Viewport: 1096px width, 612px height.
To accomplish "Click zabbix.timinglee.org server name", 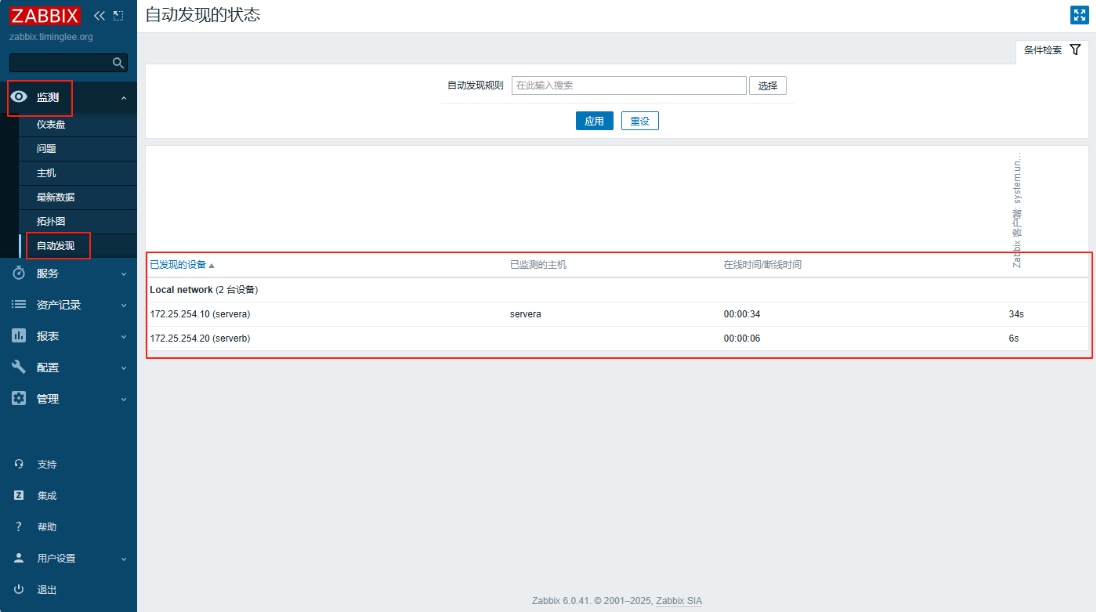I will (51, 37).
